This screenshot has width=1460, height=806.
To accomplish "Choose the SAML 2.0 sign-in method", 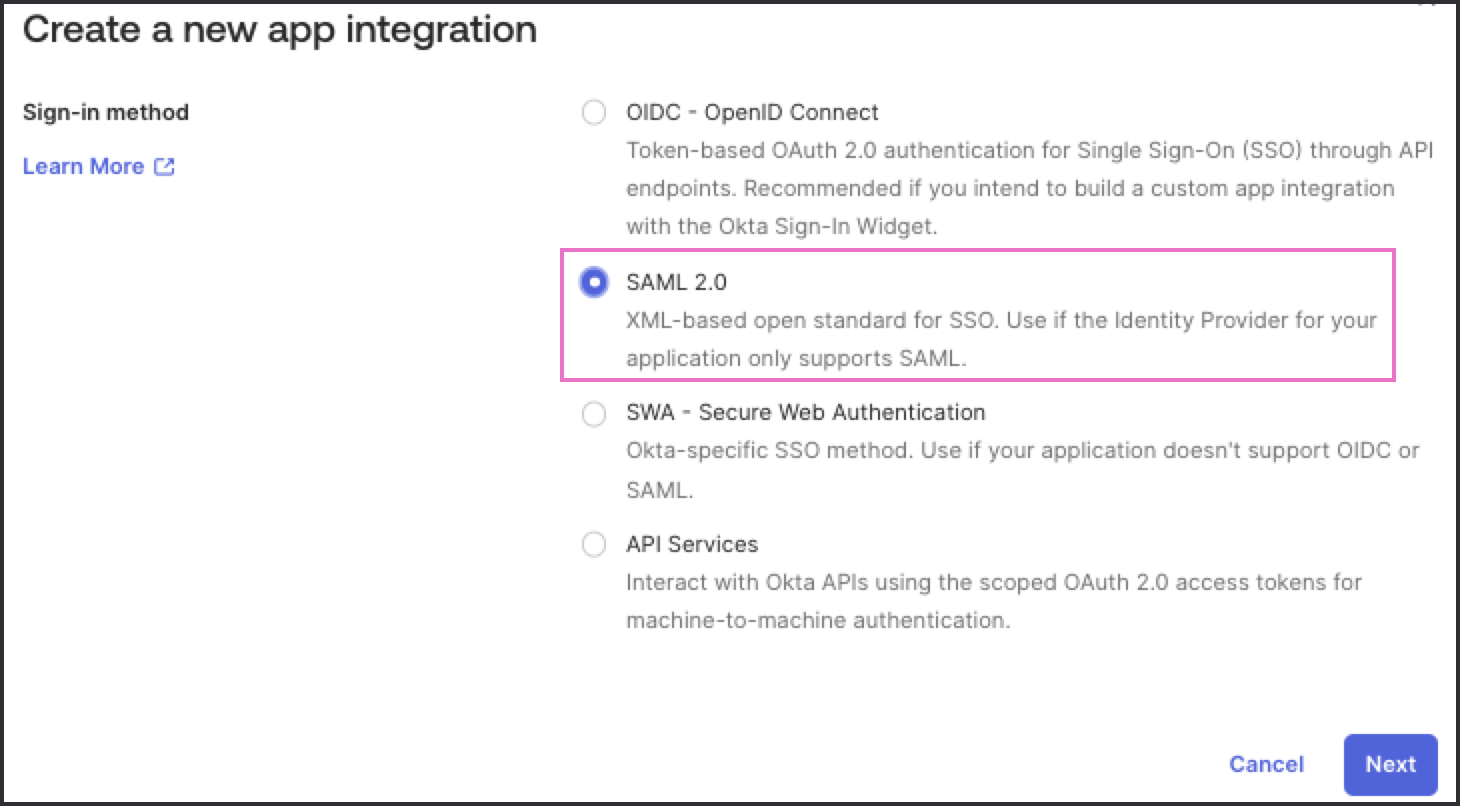I will tap(594, 283).
